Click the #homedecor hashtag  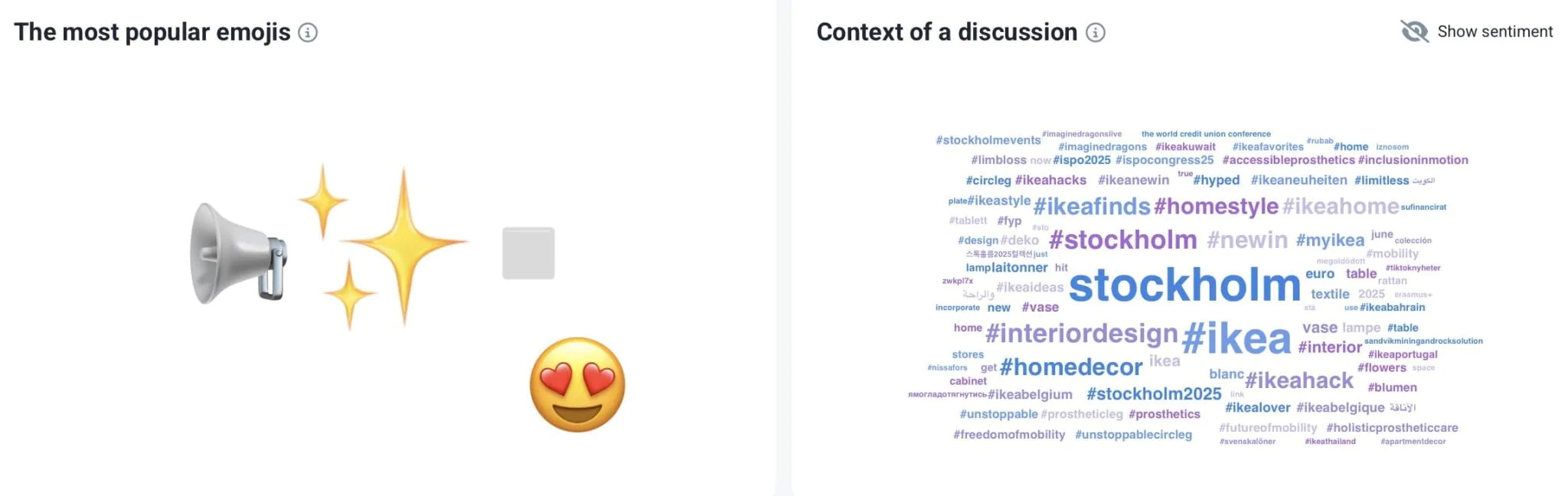(x=1071, y=367)
